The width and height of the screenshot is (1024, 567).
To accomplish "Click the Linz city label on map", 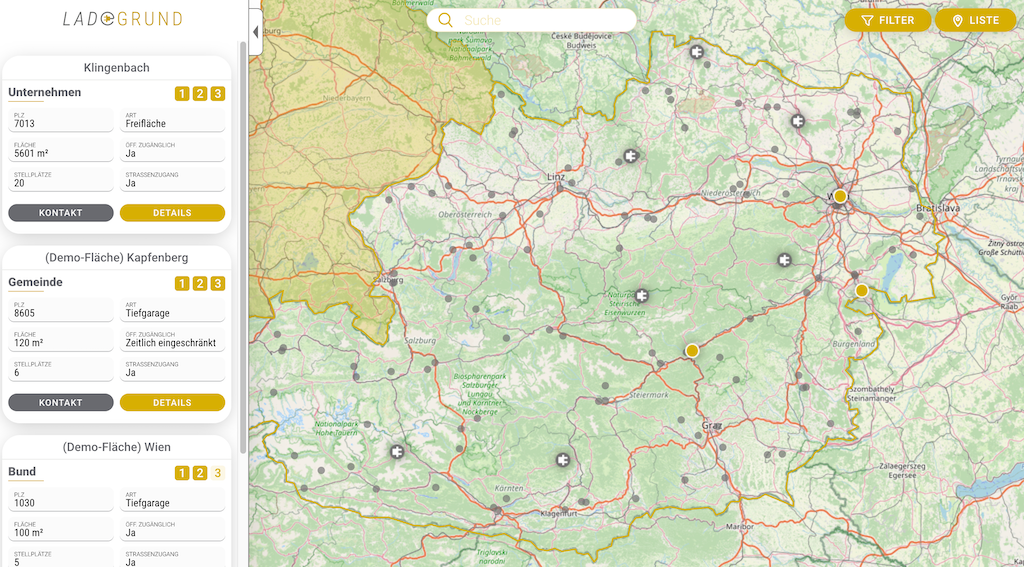I will pos(556,178).
